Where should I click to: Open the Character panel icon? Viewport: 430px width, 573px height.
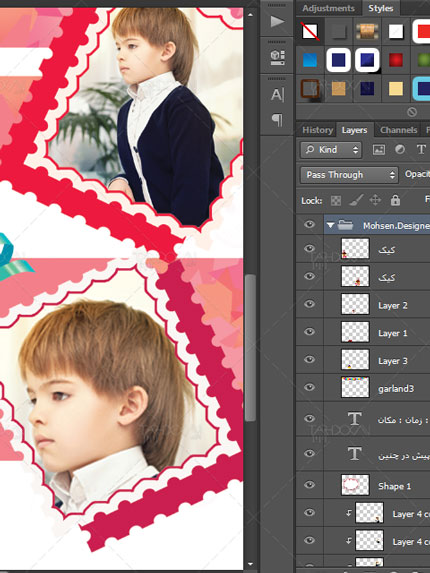[x=277, y=94]
